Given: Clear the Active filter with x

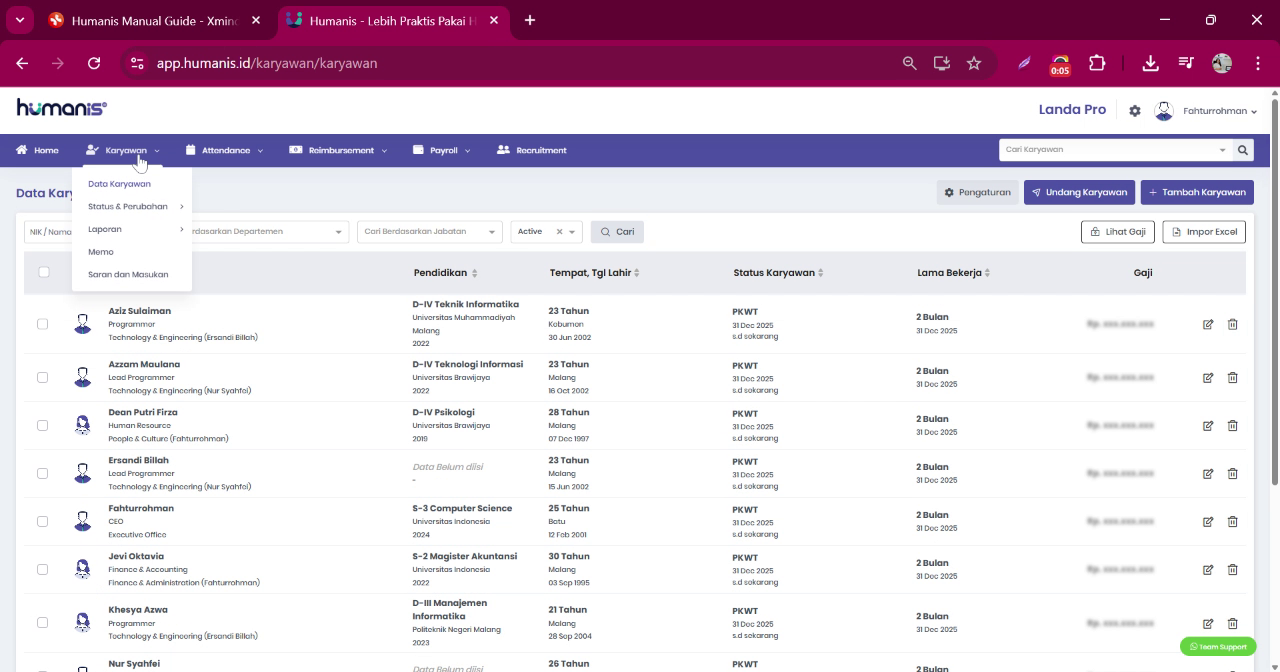Looking at the screenshot, I should [x=559, y=231].
